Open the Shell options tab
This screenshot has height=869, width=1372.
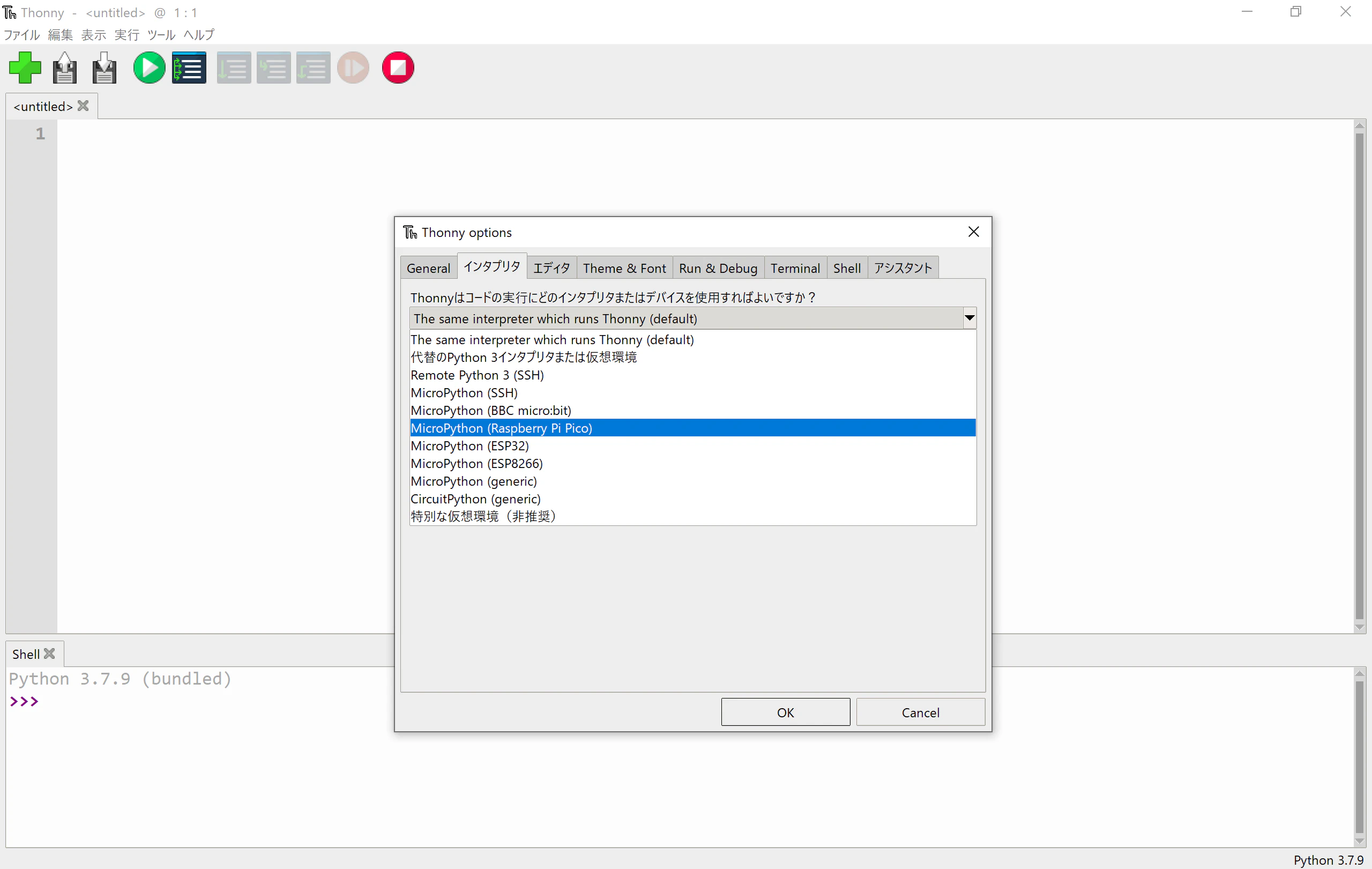(x=847, y=268)
